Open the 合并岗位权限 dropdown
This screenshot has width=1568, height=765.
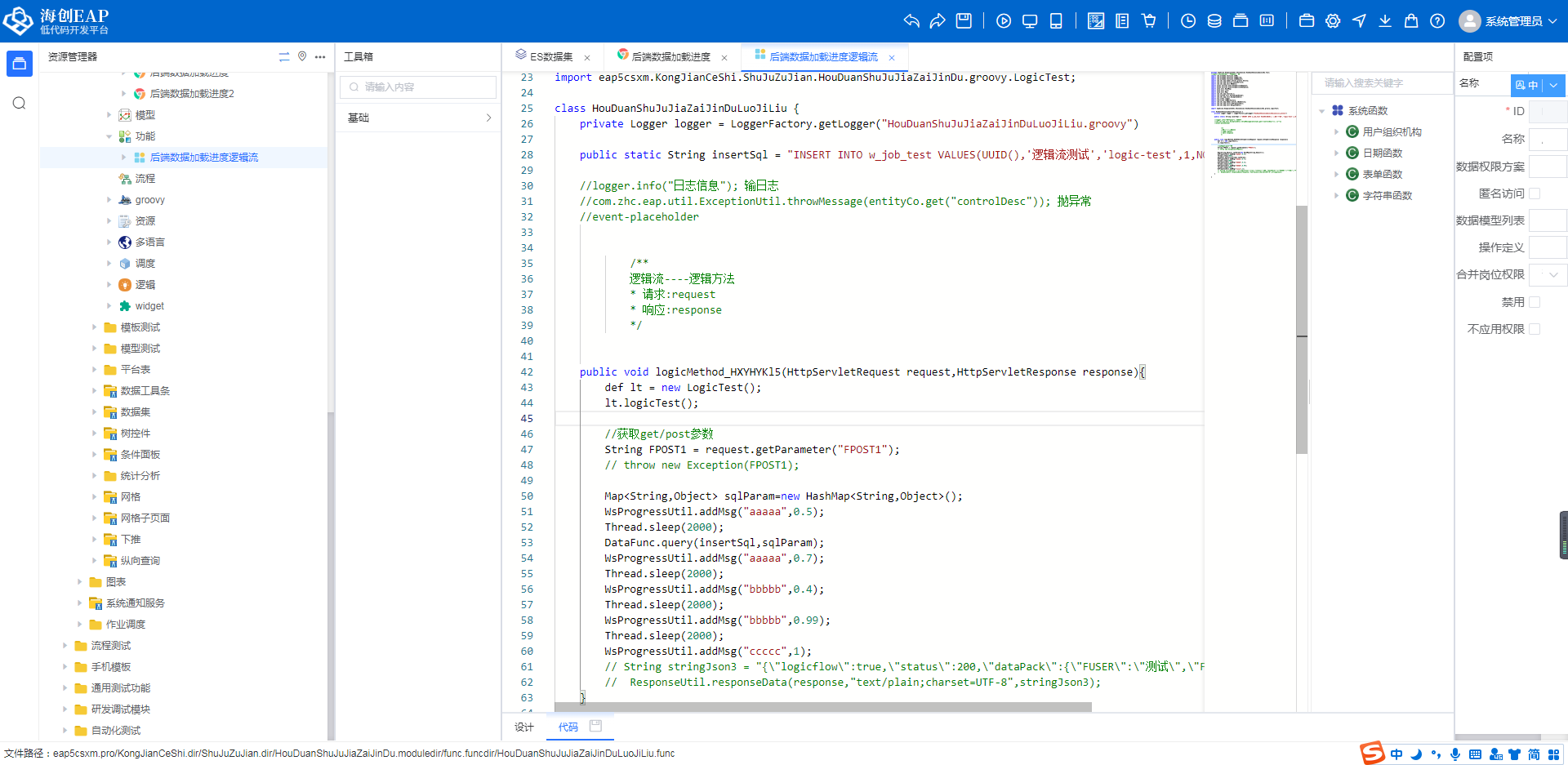click(1548, 275)
